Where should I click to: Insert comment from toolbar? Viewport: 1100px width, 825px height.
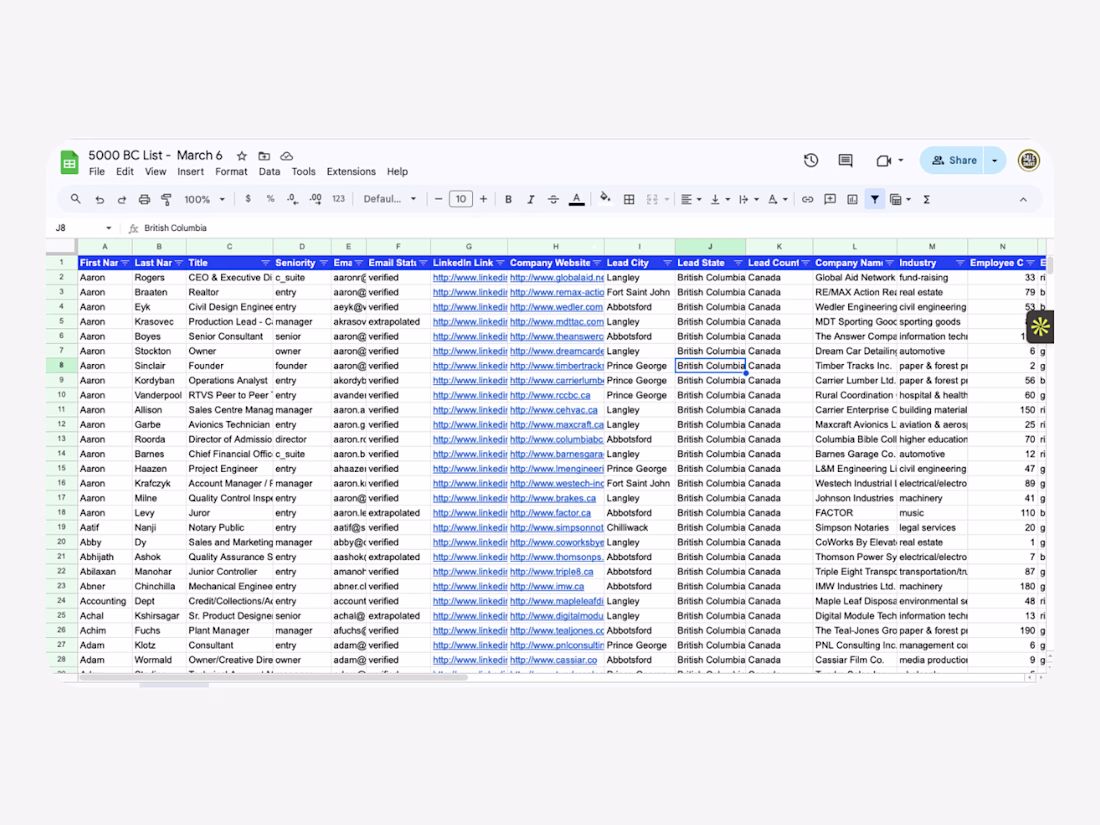pos(830,199)
